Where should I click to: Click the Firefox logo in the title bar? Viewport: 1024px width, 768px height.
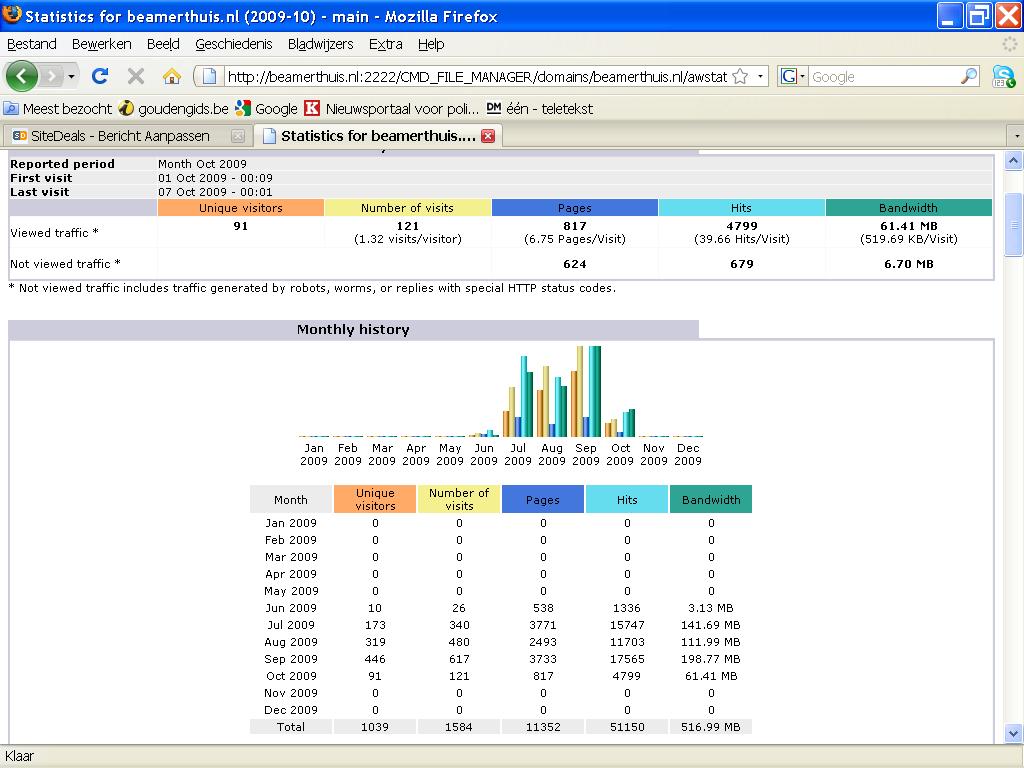point(12,14)
